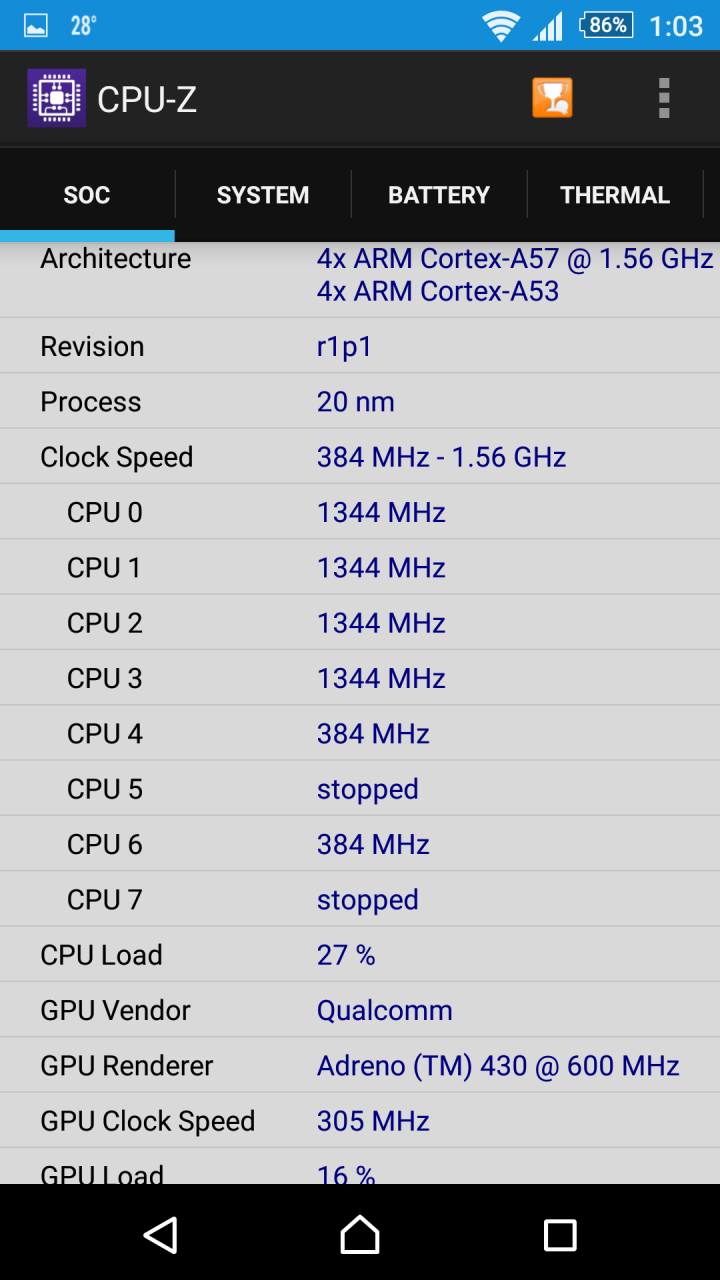Tap the GPU Clock Speed row
Viewport: 720px width, 1280px height.
pos(360,1121)
